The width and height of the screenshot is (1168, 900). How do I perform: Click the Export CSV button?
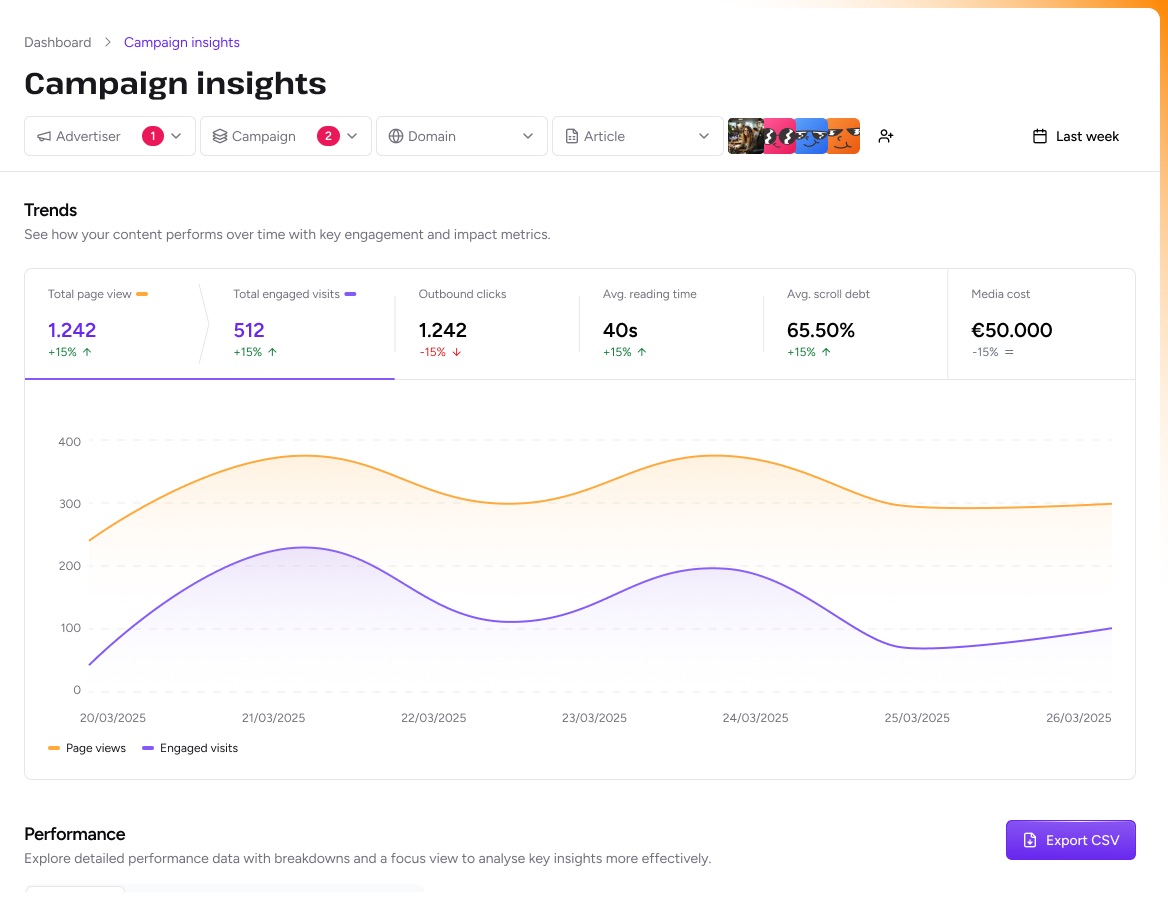(x=1070, y=840)
